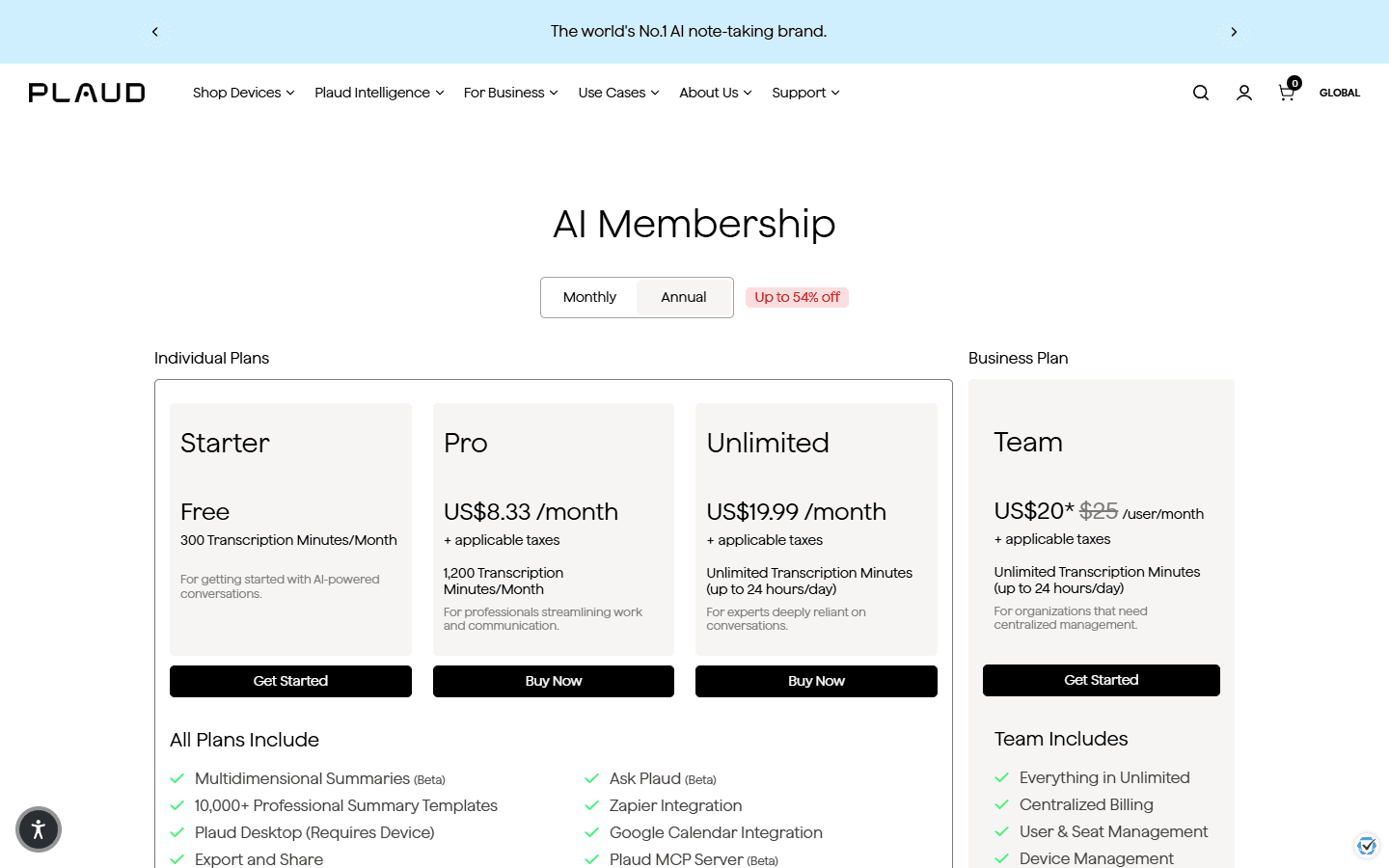Click '10,000+ Professional Summary Templates' feature
The width and height of the screenshot is (1389, 868).
point(346,805)
